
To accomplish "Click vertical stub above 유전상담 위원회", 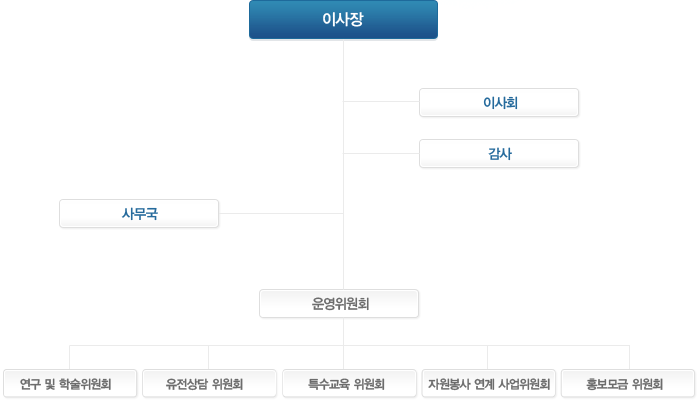I will pyautogui.click(x=209, y=357).
